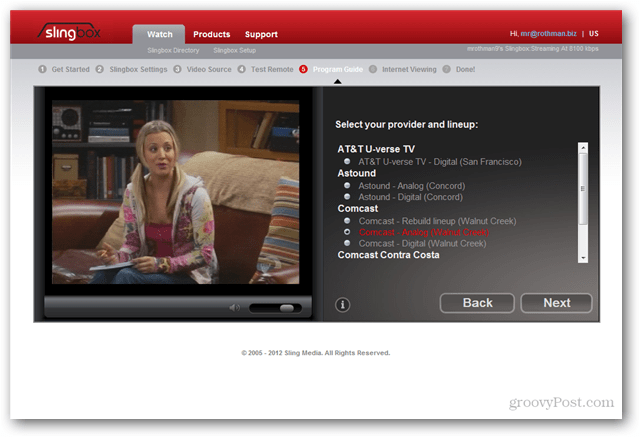
Task: Open the Products tab
Action: (x=211, y=34)
